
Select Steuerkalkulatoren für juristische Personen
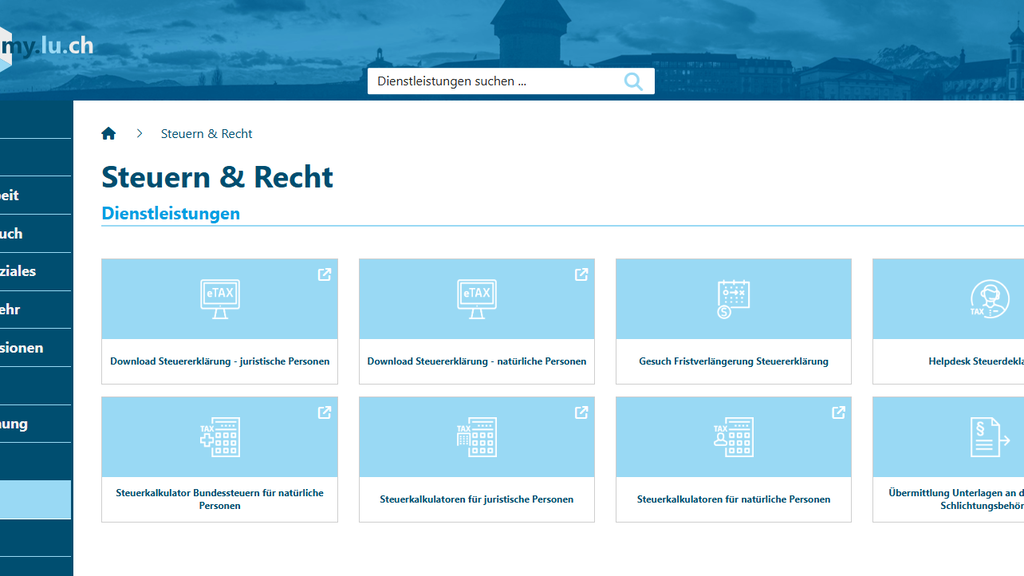(476, 499)
